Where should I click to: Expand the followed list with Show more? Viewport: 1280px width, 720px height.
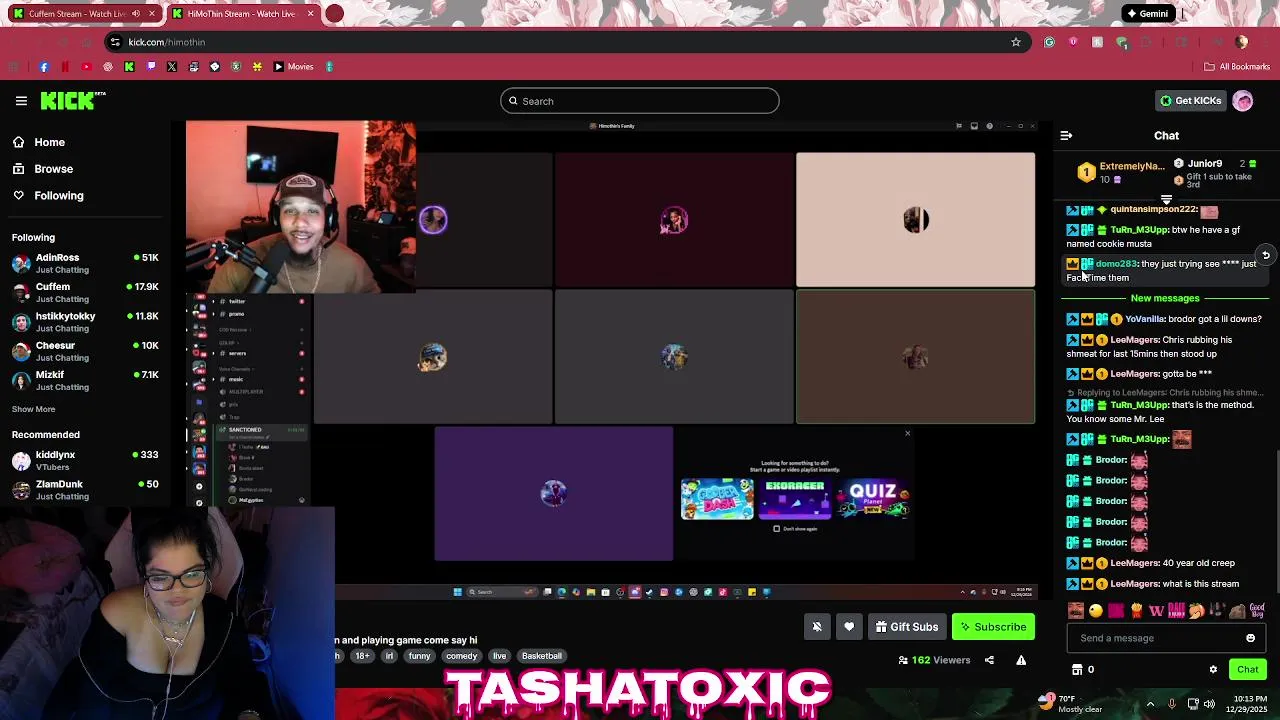click(33, 409)
